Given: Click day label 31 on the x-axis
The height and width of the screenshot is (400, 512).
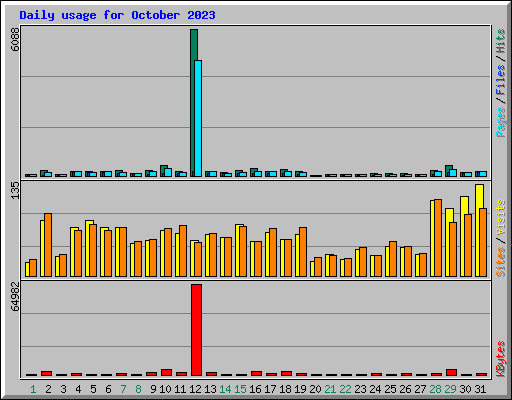Looking at the screenshot, I should click(480, 389).
